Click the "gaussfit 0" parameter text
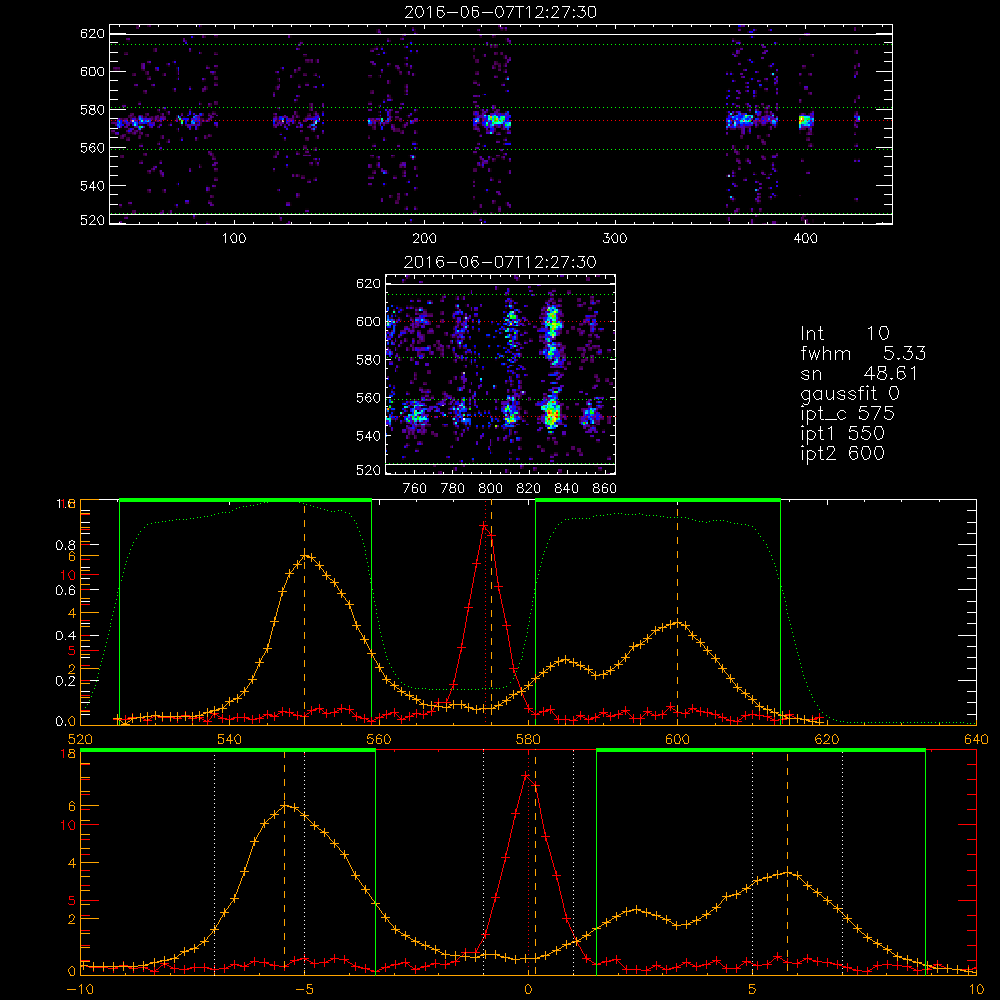The width and height of the screenshot is (1000, 1000). tap(849, 394)
